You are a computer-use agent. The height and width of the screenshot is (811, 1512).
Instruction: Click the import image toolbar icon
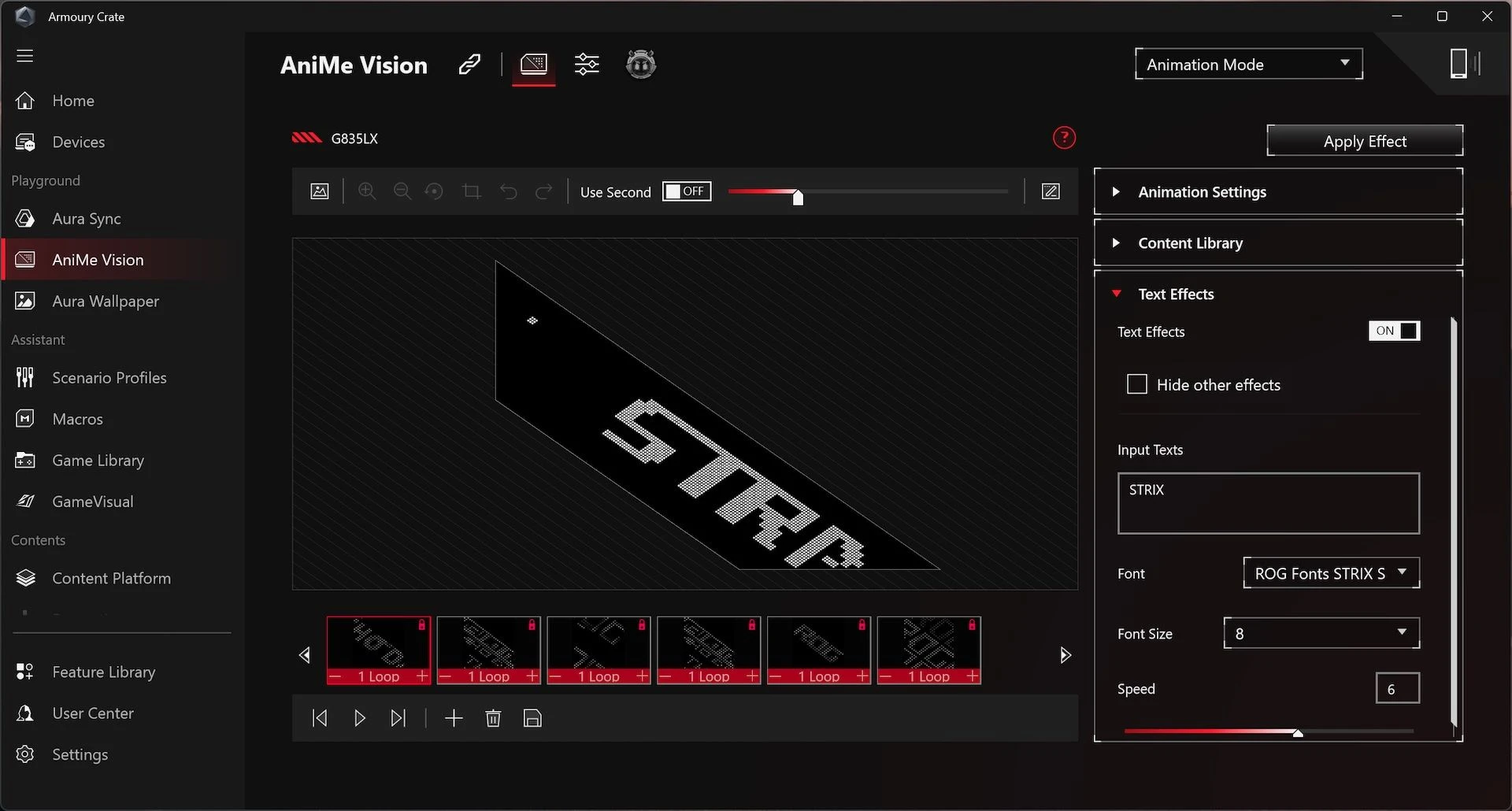click(x=320, y=191)
